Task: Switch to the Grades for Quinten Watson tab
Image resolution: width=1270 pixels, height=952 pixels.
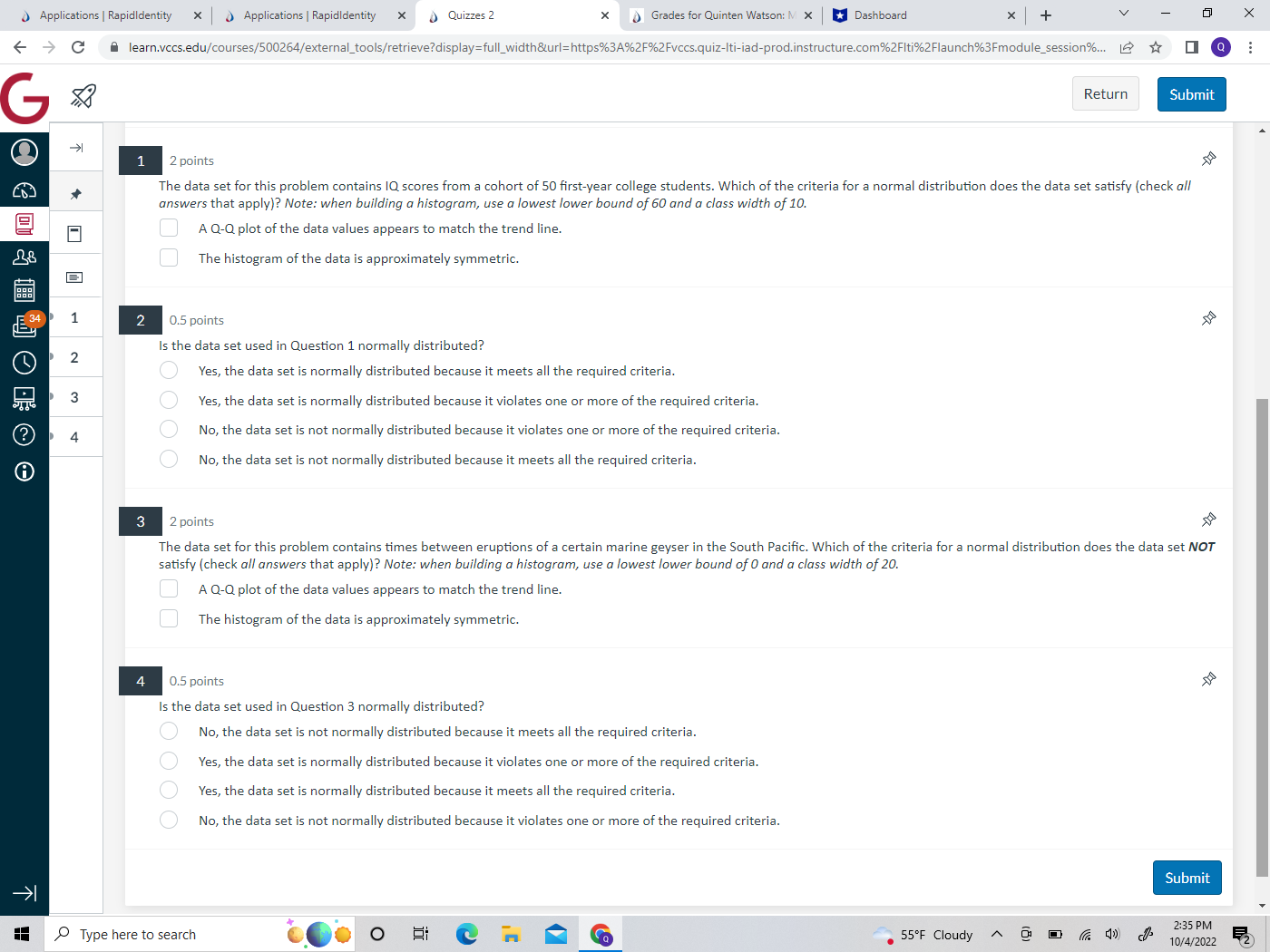Action: (721, 15)
